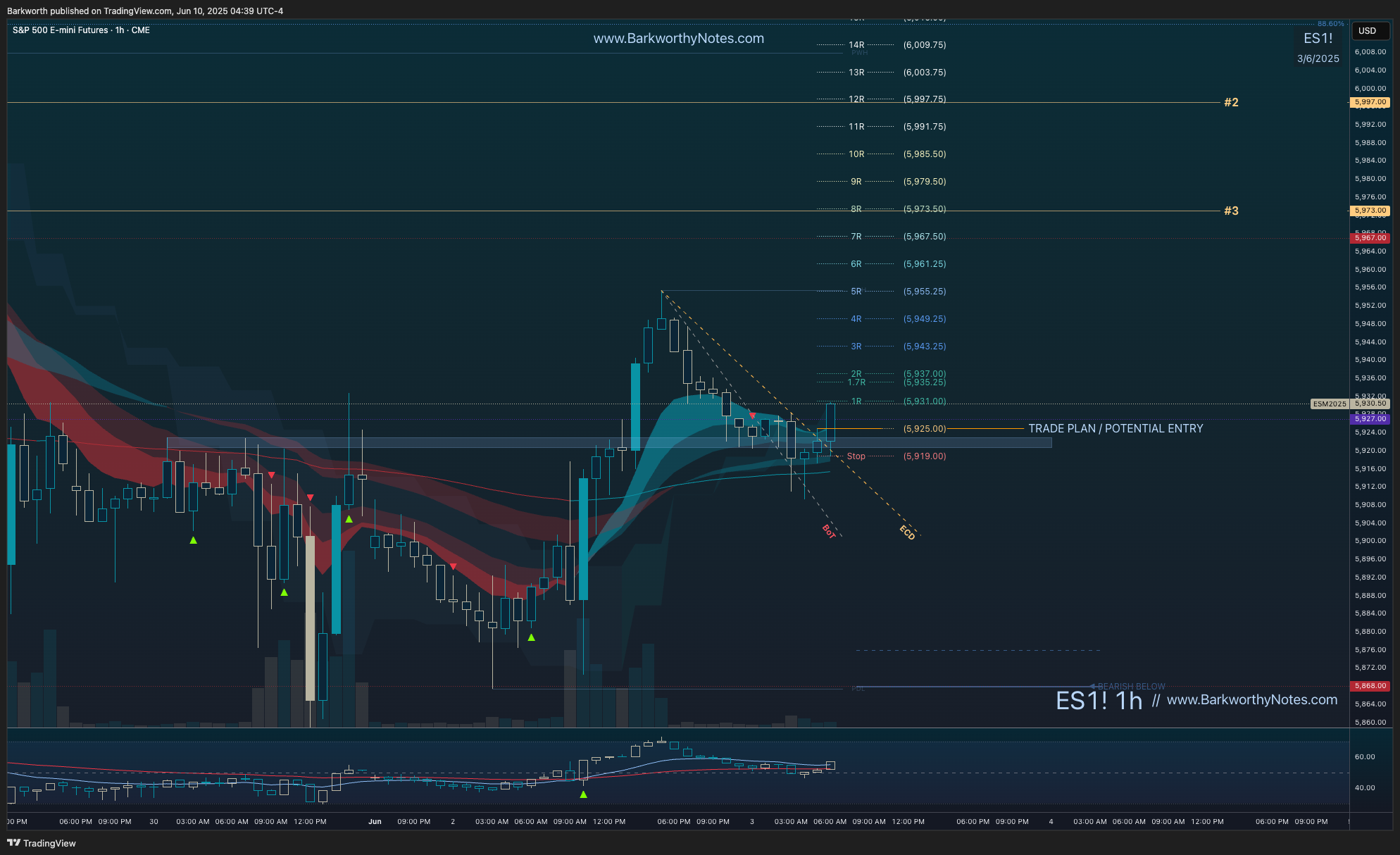Click the #2 target level label
Viewport: 1400px width, 855px height.
(1230, 102)
